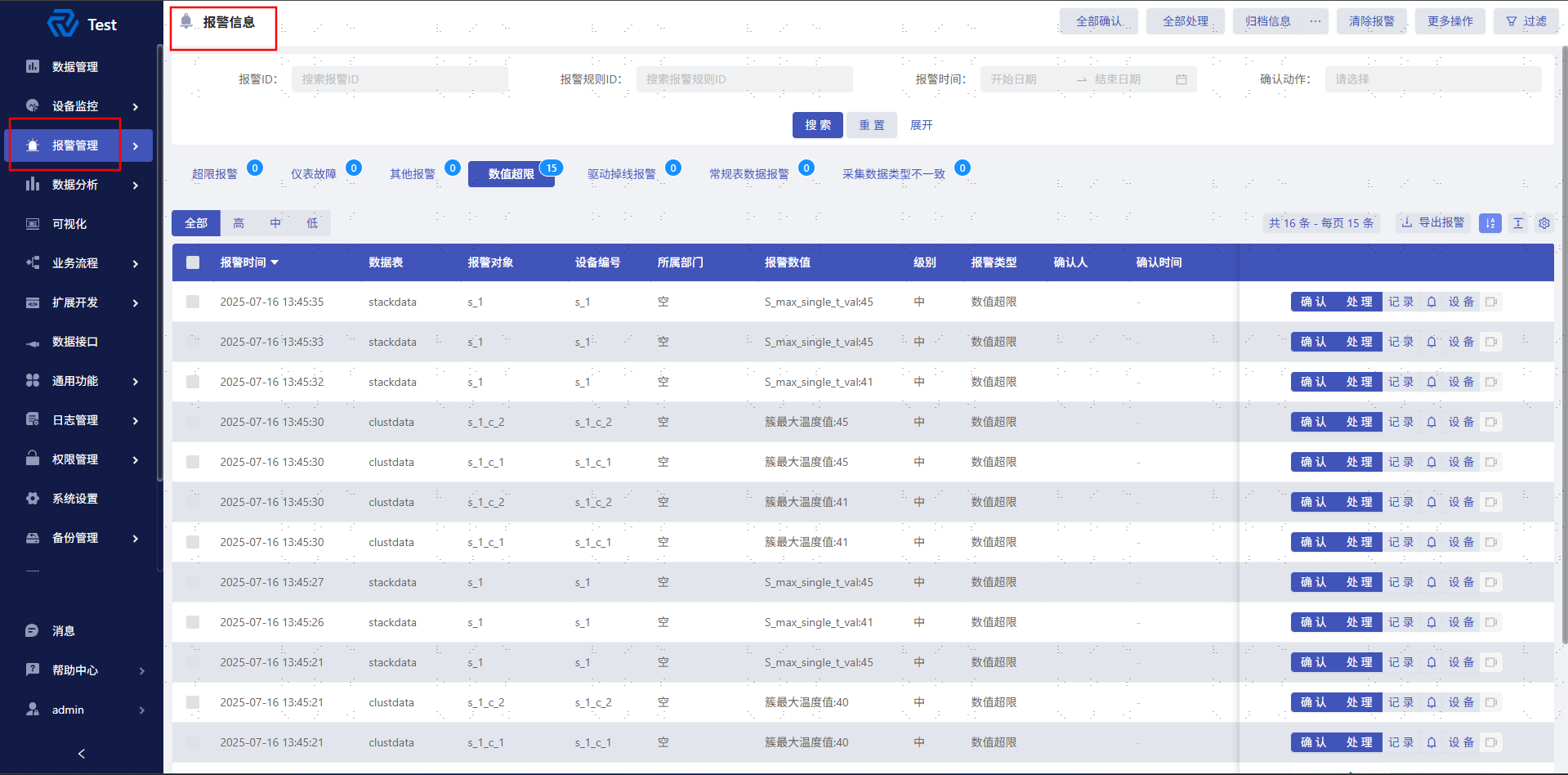Open 系统设置 gear in the sidebar
The height and width of the screenshot is (775, 1568).
tap(75, 499)
